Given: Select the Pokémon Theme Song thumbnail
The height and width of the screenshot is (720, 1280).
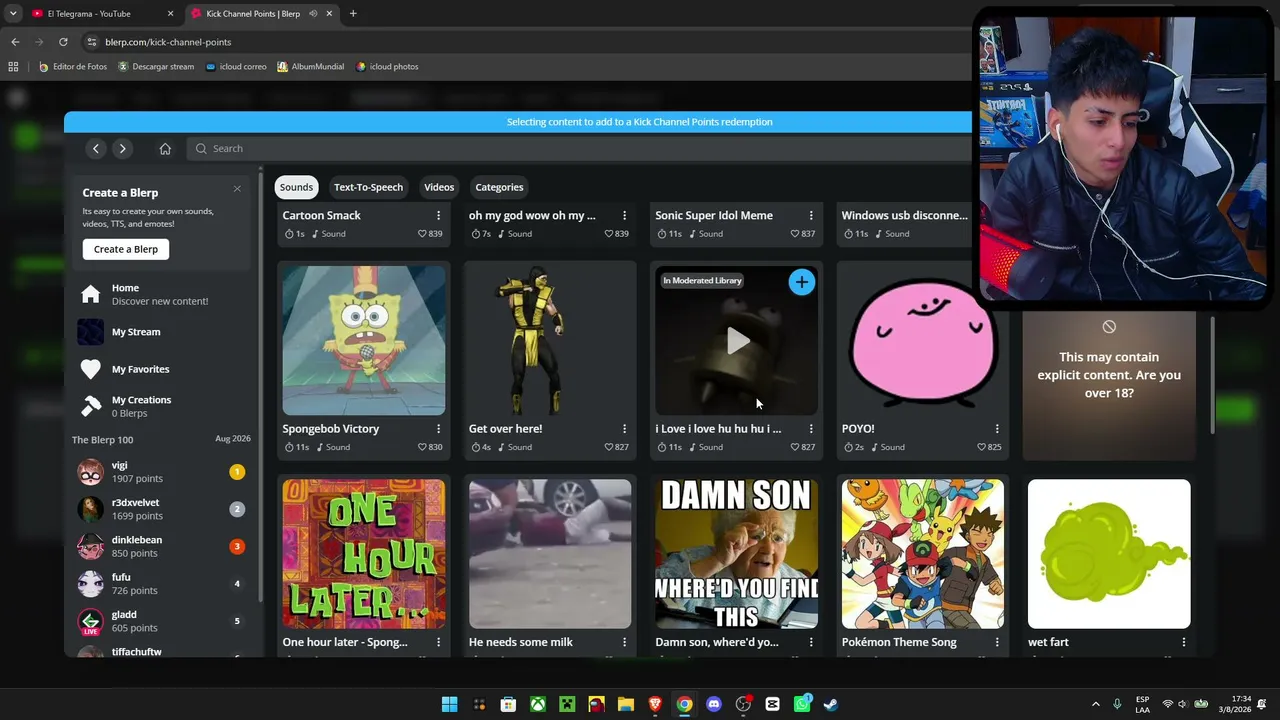Looking at the screenshot, I should click(x=923, y=554).
